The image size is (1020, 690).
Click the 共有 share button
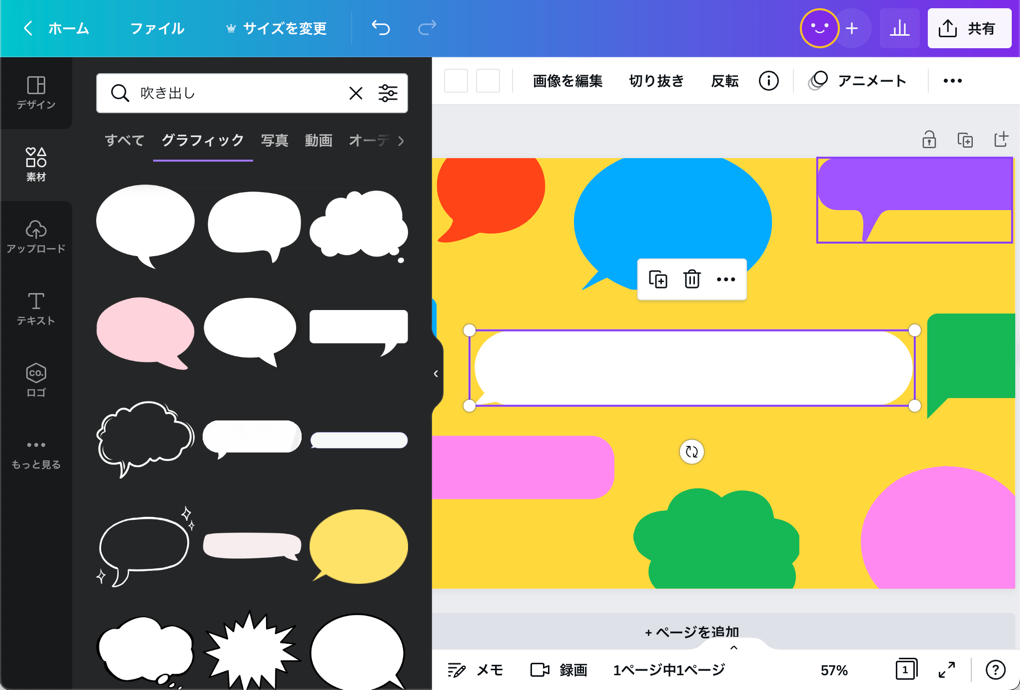tap(969, 28)
